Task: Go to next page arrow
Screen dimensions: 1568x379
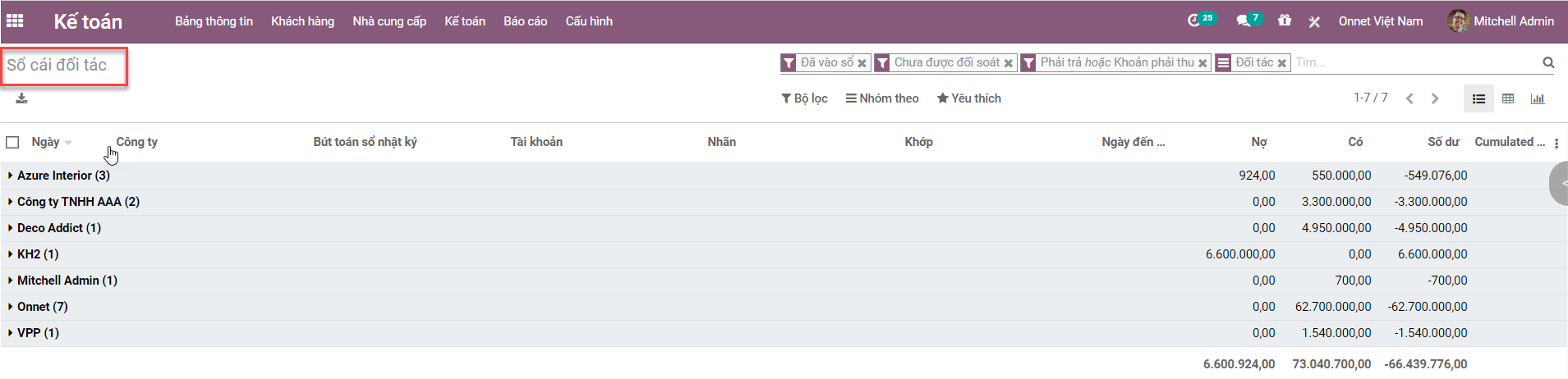Action: (x=1435, y=98)
